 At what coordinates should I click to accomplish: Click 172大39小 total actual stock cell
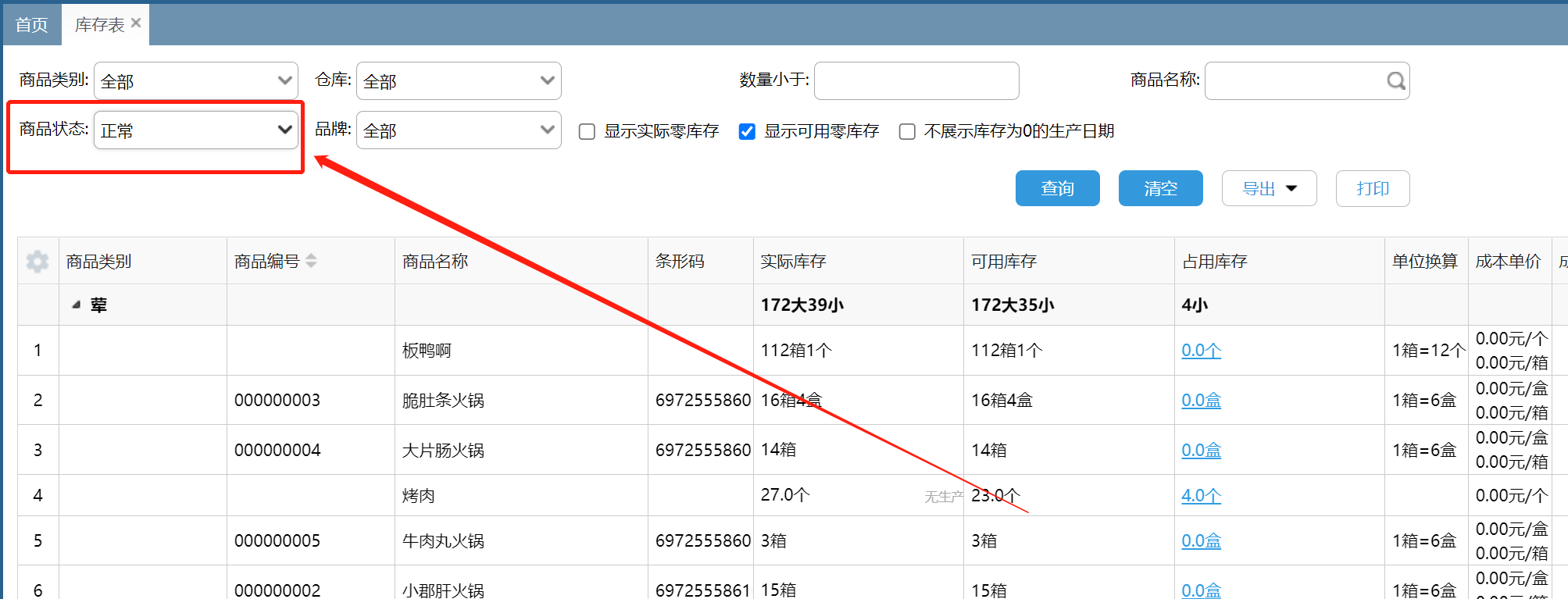pyautogui.click(x=858, y=305)
